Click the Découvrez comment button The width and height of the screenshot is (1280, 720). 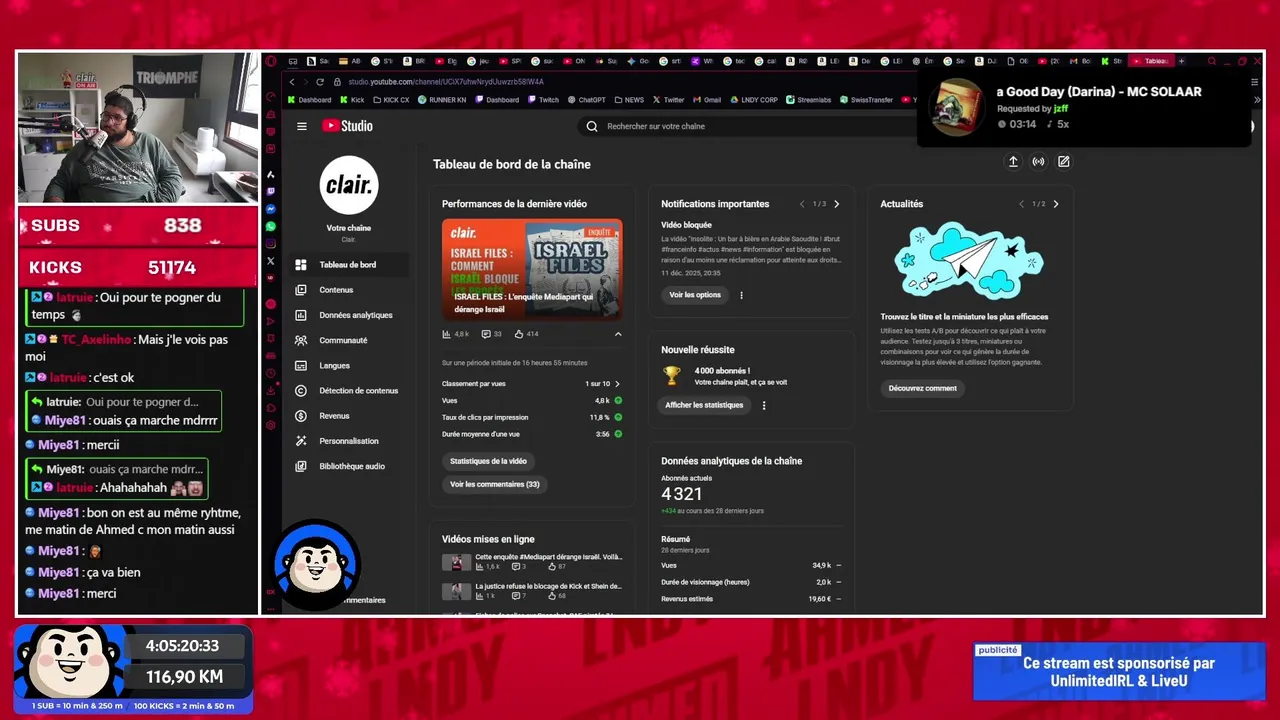coord(923,388)
